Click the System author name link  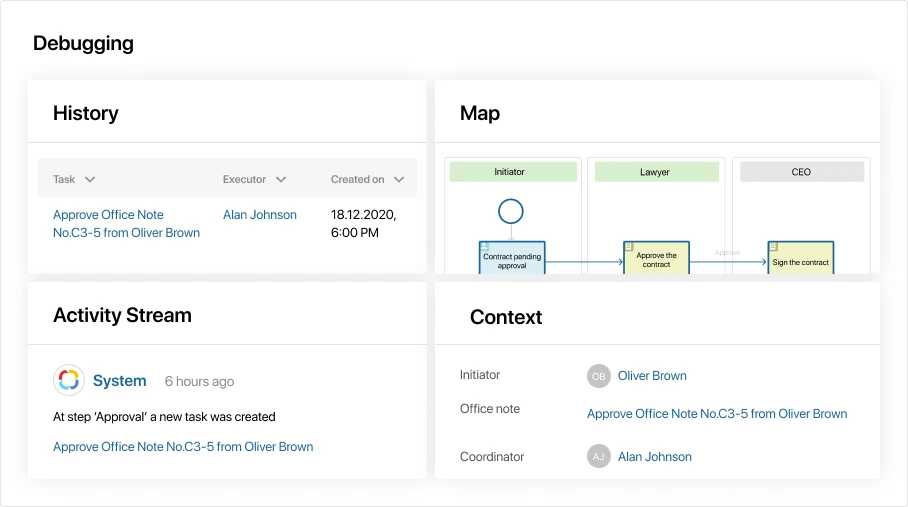click(x=119, y=381)
